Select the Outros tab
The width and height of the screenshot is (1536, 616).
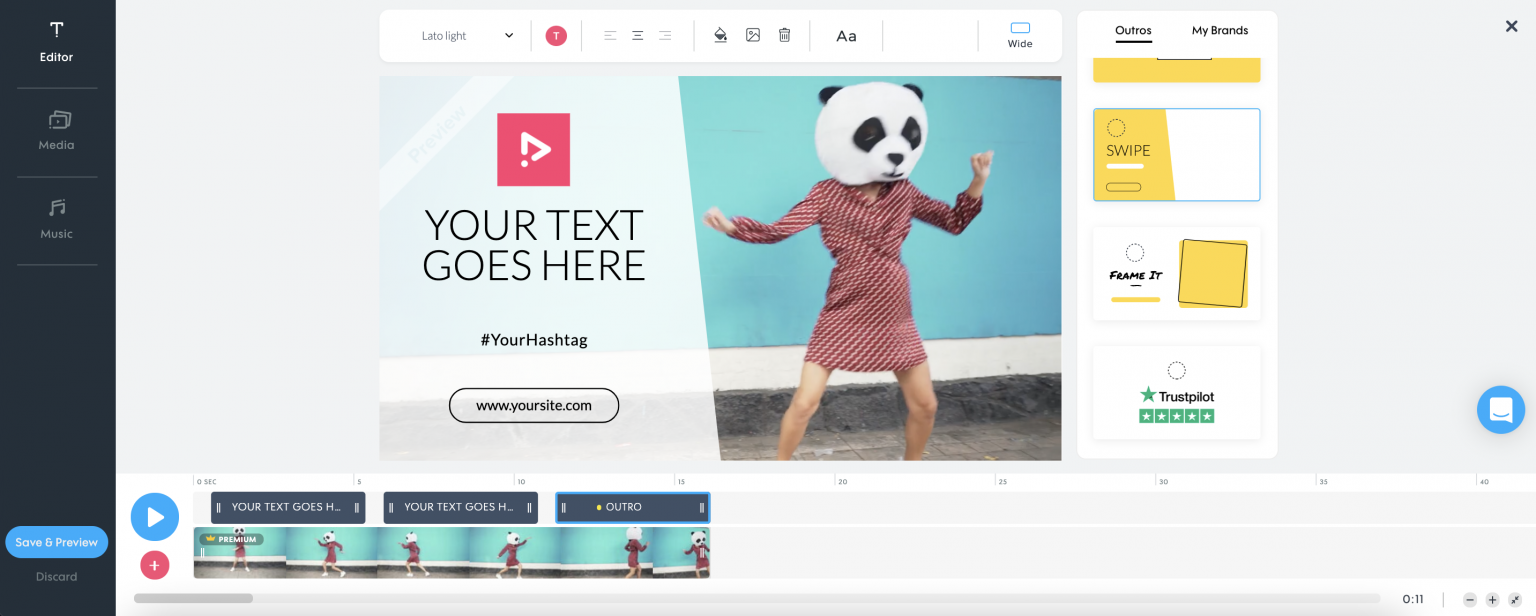click(1133, 31)
